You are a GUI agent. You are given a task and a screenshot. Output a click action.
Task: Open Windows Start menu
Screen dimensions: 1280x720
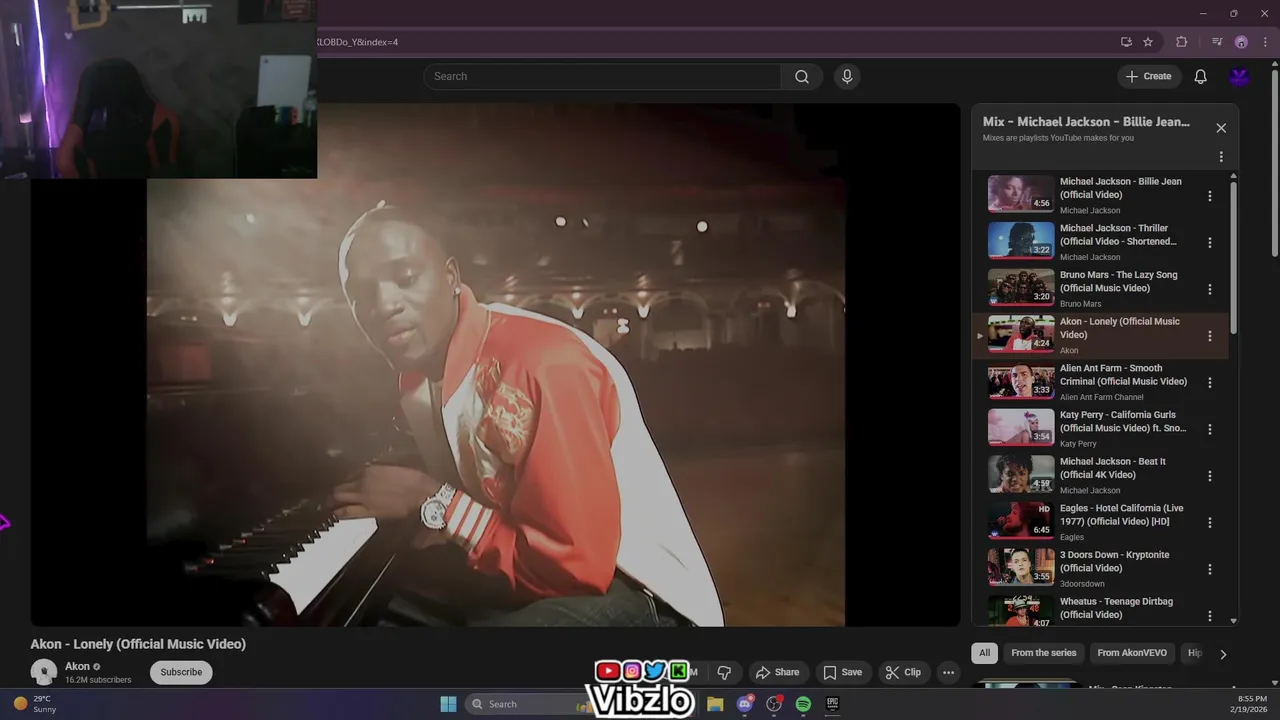click(x=448, y=704)
